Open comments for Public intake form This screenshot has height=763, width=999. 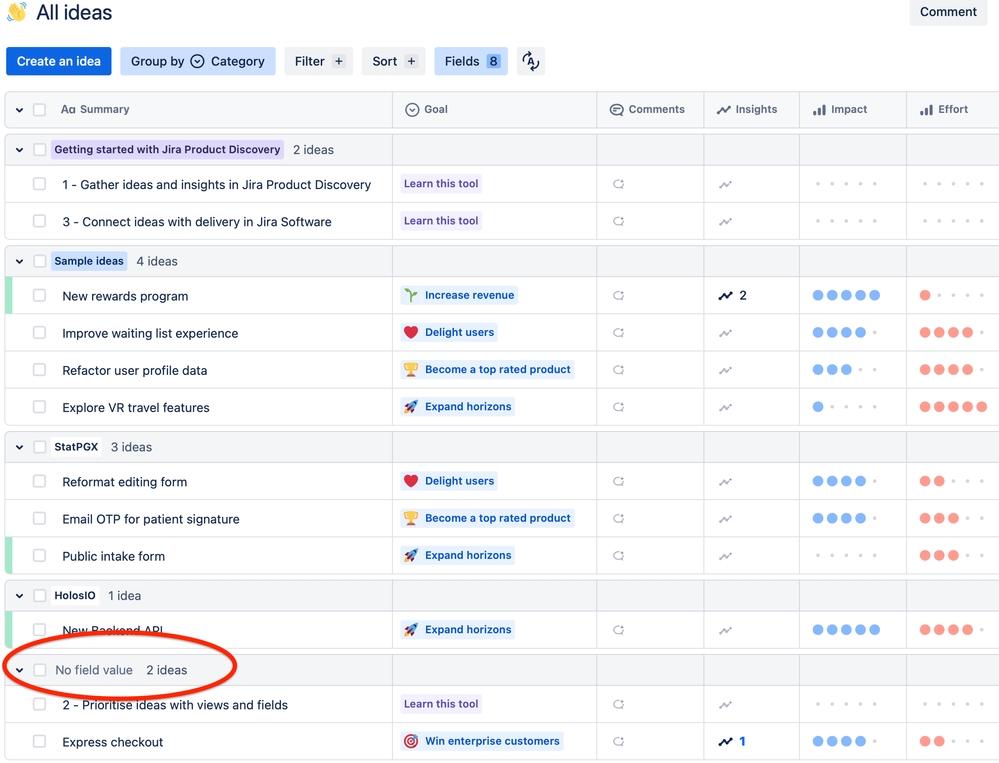point(618,555)
